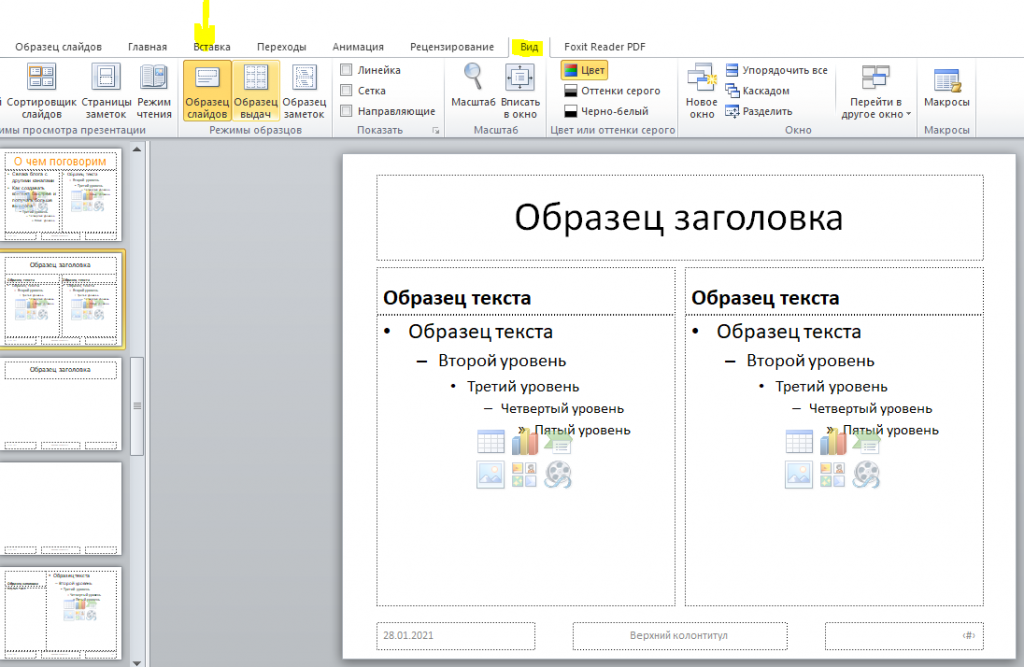Click Insert Media Clip icon in left placeholder
1024x667 pixels.
558,475
